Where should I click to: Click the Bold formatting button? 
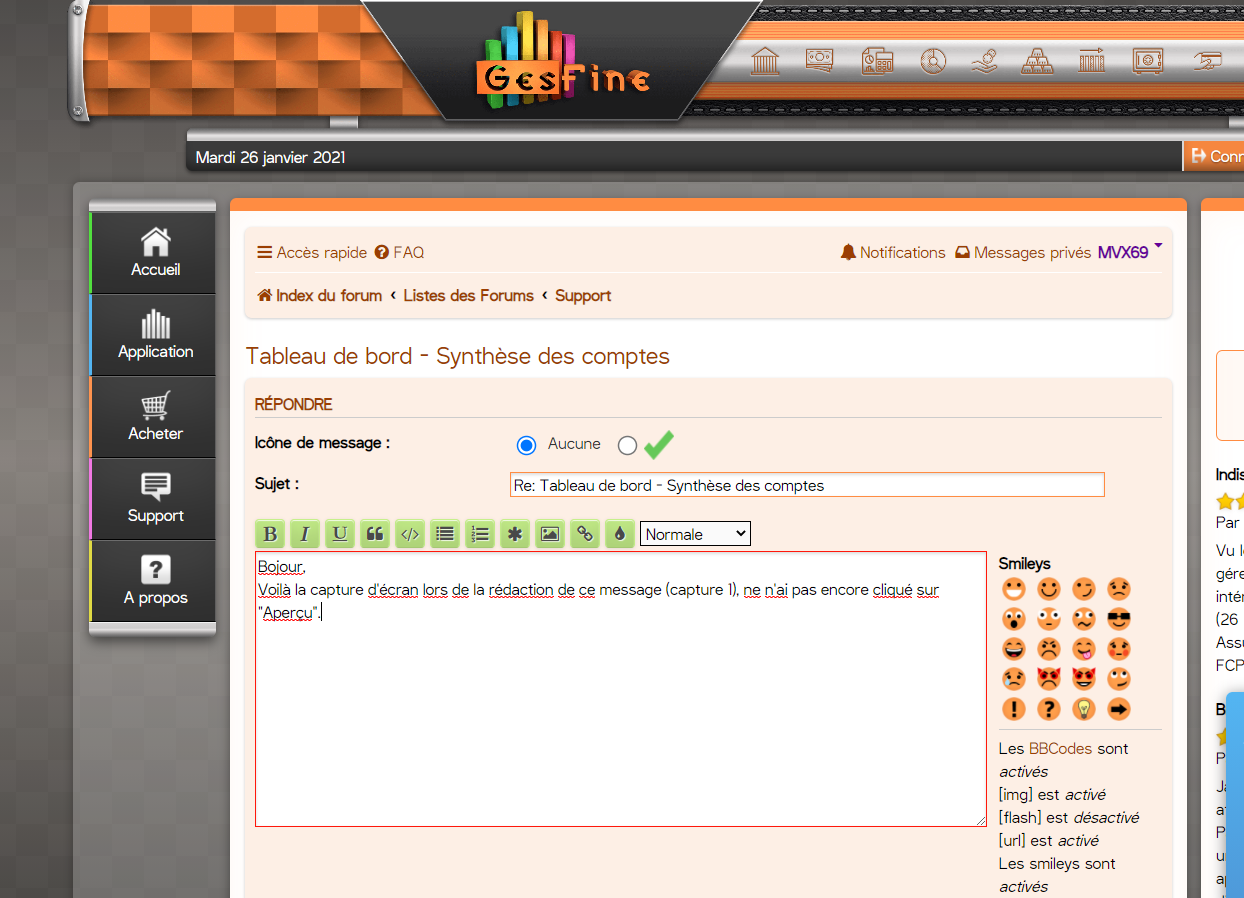point(270,534)
